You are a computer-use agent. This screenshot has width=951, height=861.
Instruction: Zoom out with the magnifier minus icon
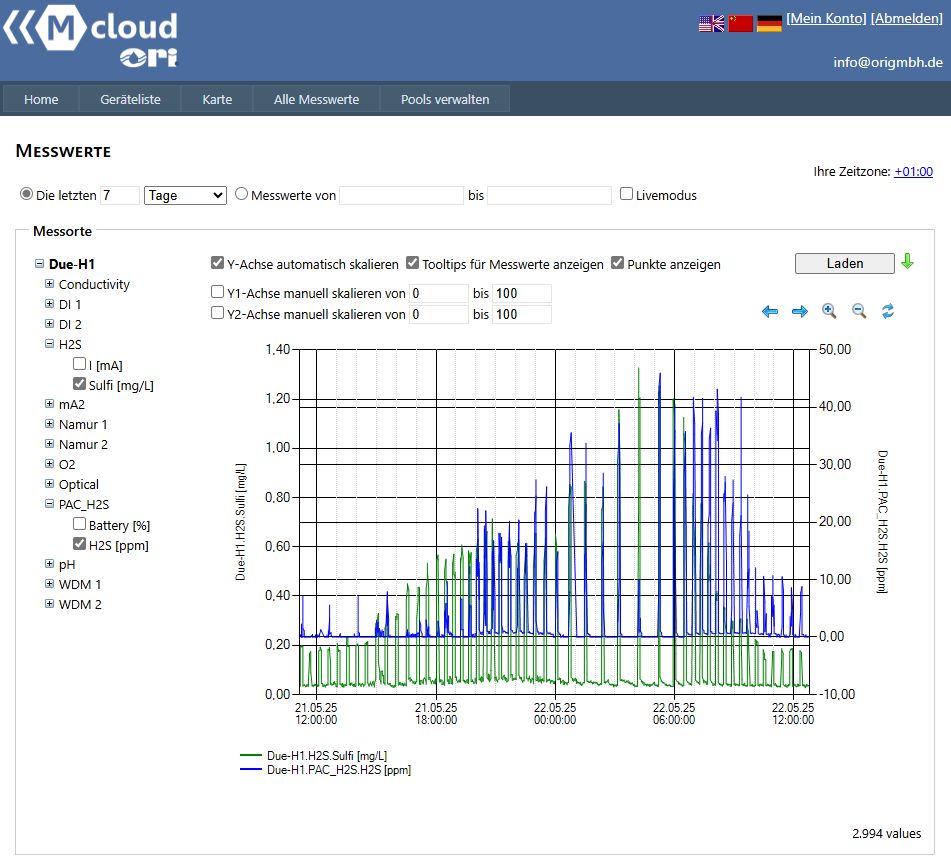pos(859,311)
